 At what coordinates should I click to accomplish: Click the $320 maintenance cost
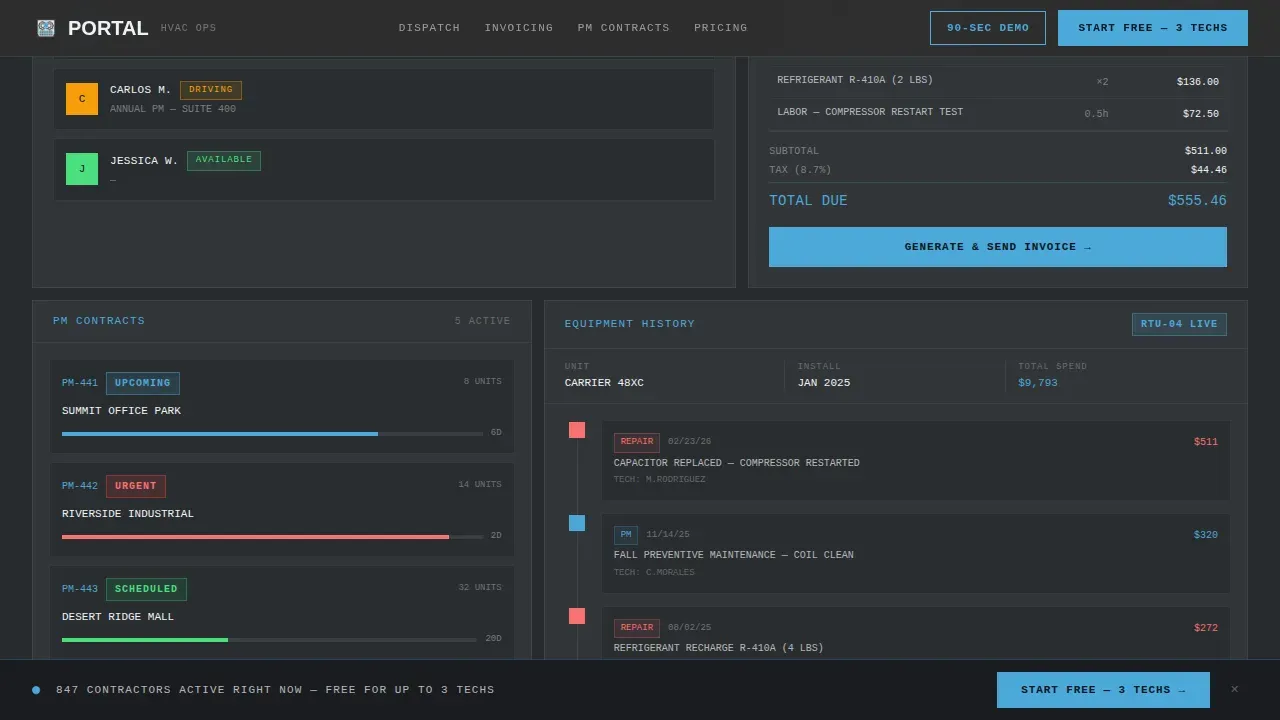pyautogui.click(x=1206, y=535)
